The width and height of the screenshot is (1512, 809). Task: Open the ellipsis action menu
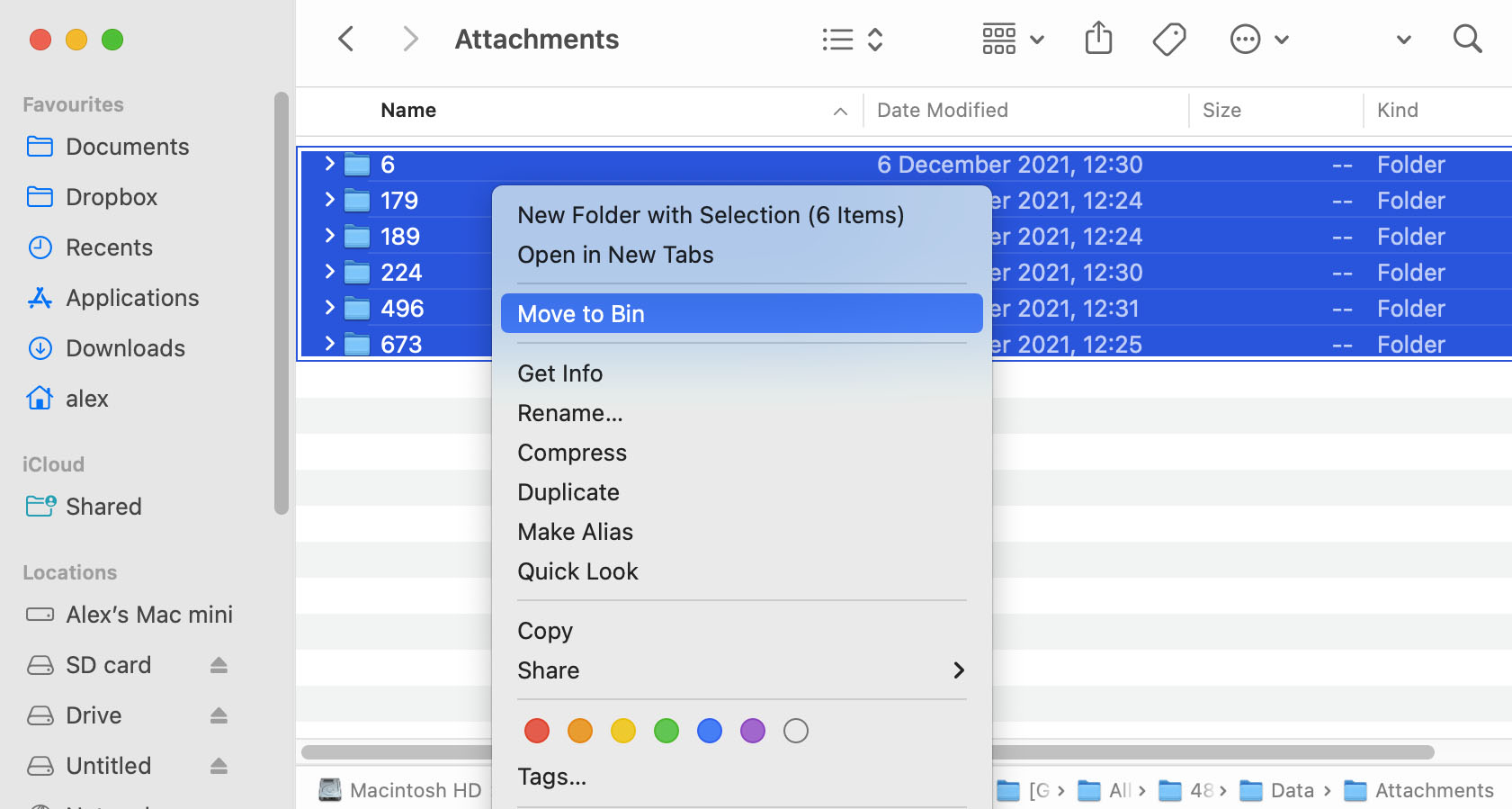tap(1259, 40)
